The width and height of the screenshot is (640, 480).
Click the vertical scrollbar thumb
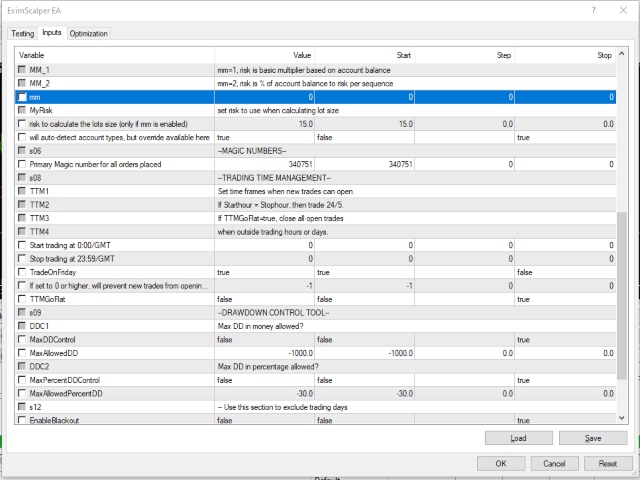click(622, 296)
